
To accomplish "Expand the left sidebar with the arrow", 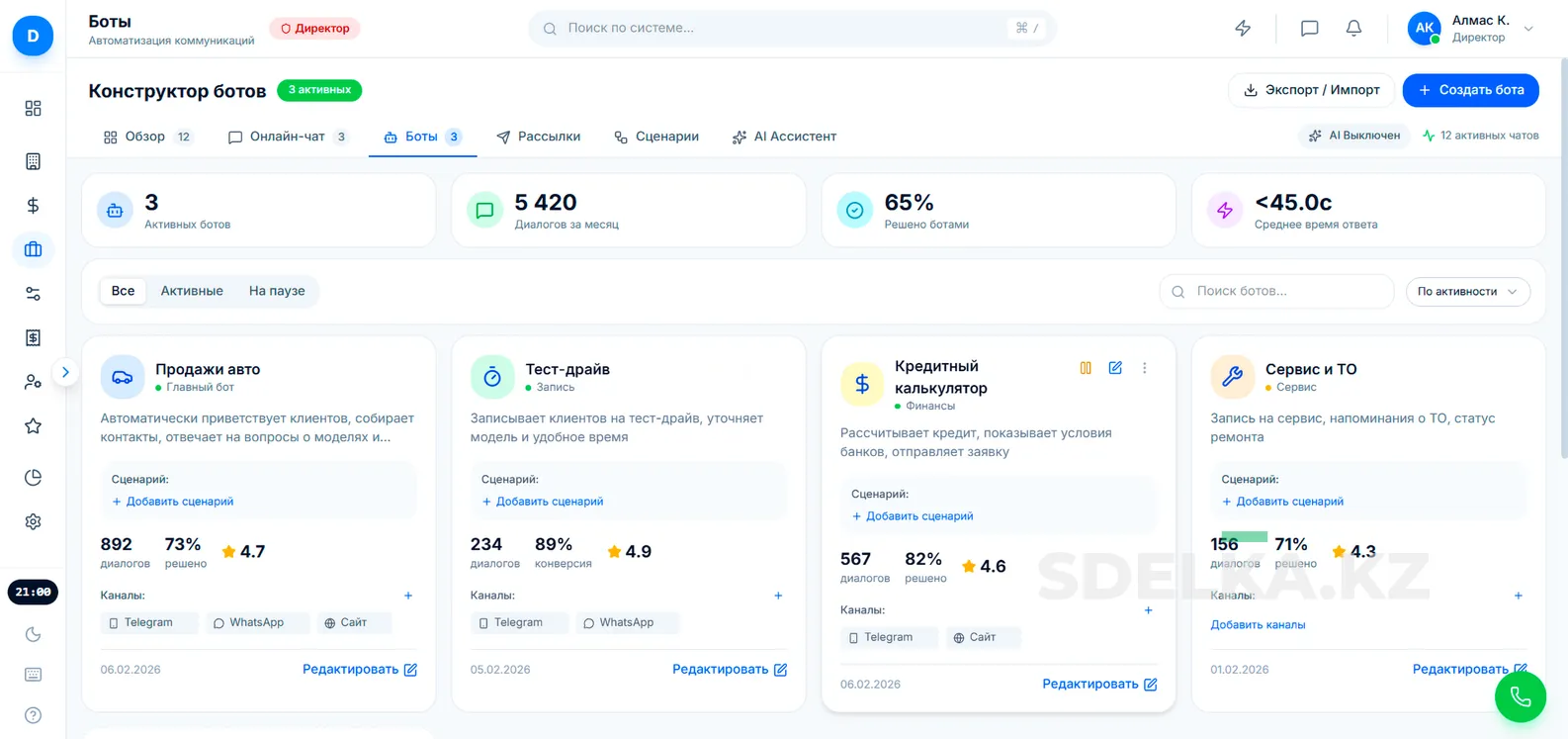I will pos(65,373).
